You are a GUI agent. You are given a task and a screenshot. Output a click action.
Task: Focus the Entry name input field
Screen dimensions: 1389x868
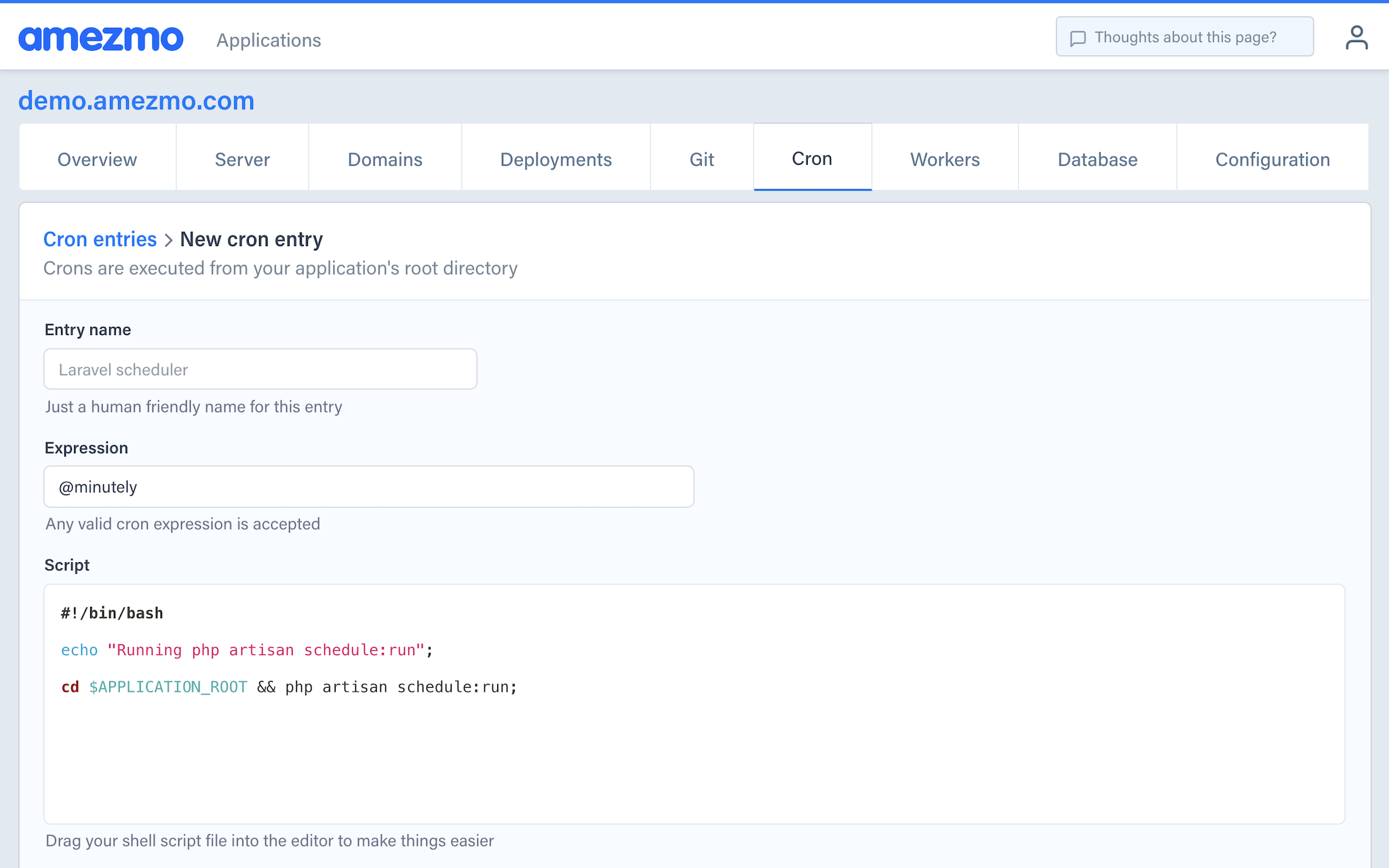tap(260, 369)
